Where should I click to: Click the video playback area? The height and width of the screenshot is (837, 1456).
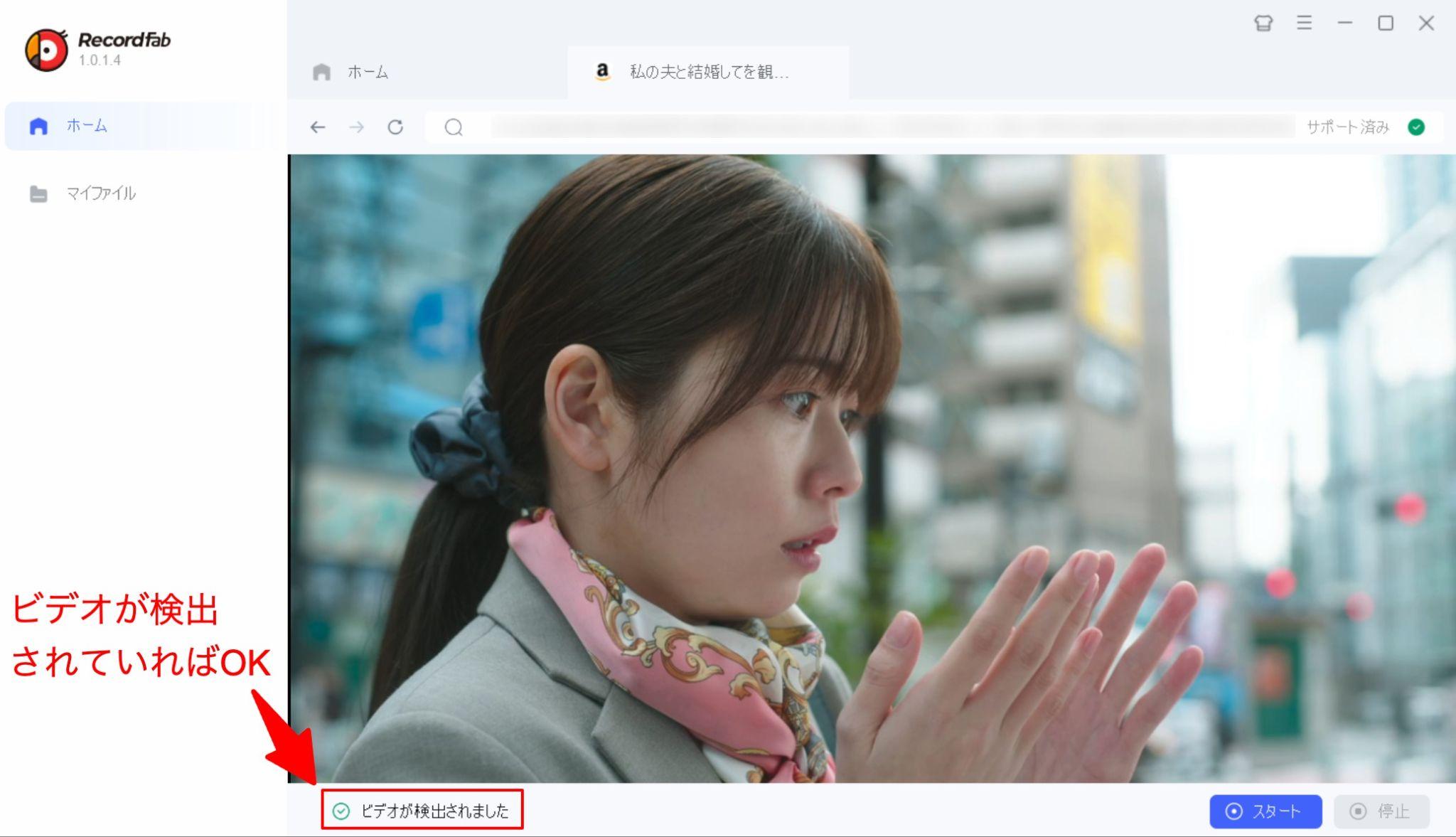(872, 469)
